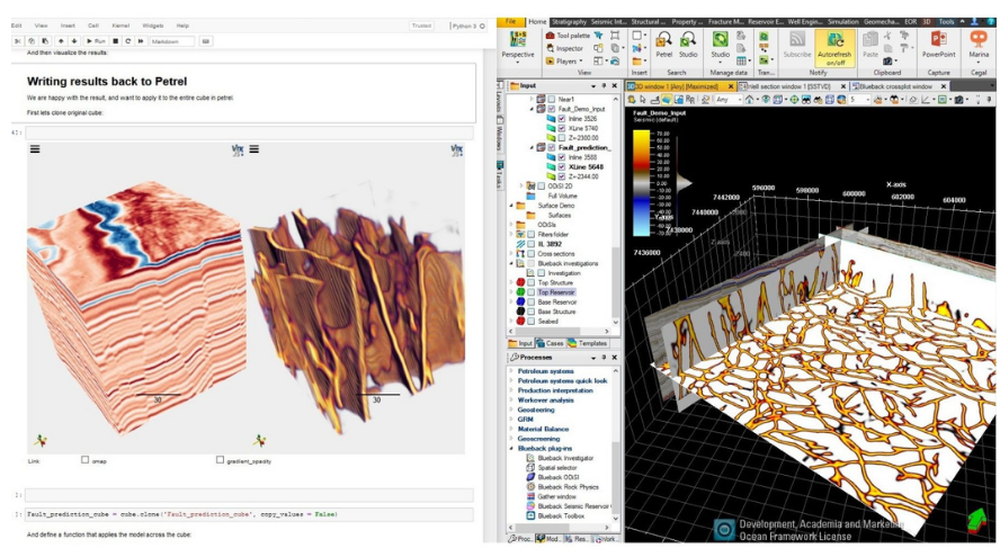1000x551 pixels.
Task: Collapse the Blueback plug-ins group
Action: click(511, 448)
